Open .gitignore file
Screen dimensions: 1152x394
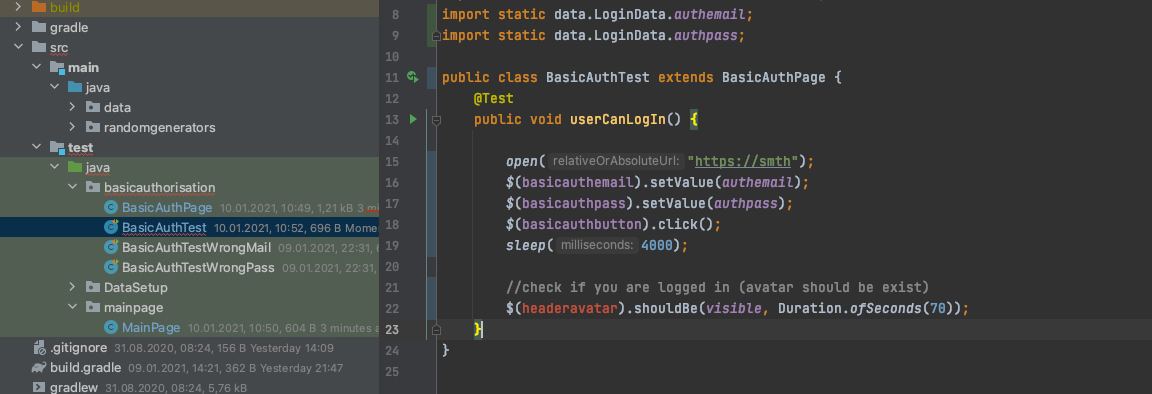pyautogui.click(x=79, y=347)
